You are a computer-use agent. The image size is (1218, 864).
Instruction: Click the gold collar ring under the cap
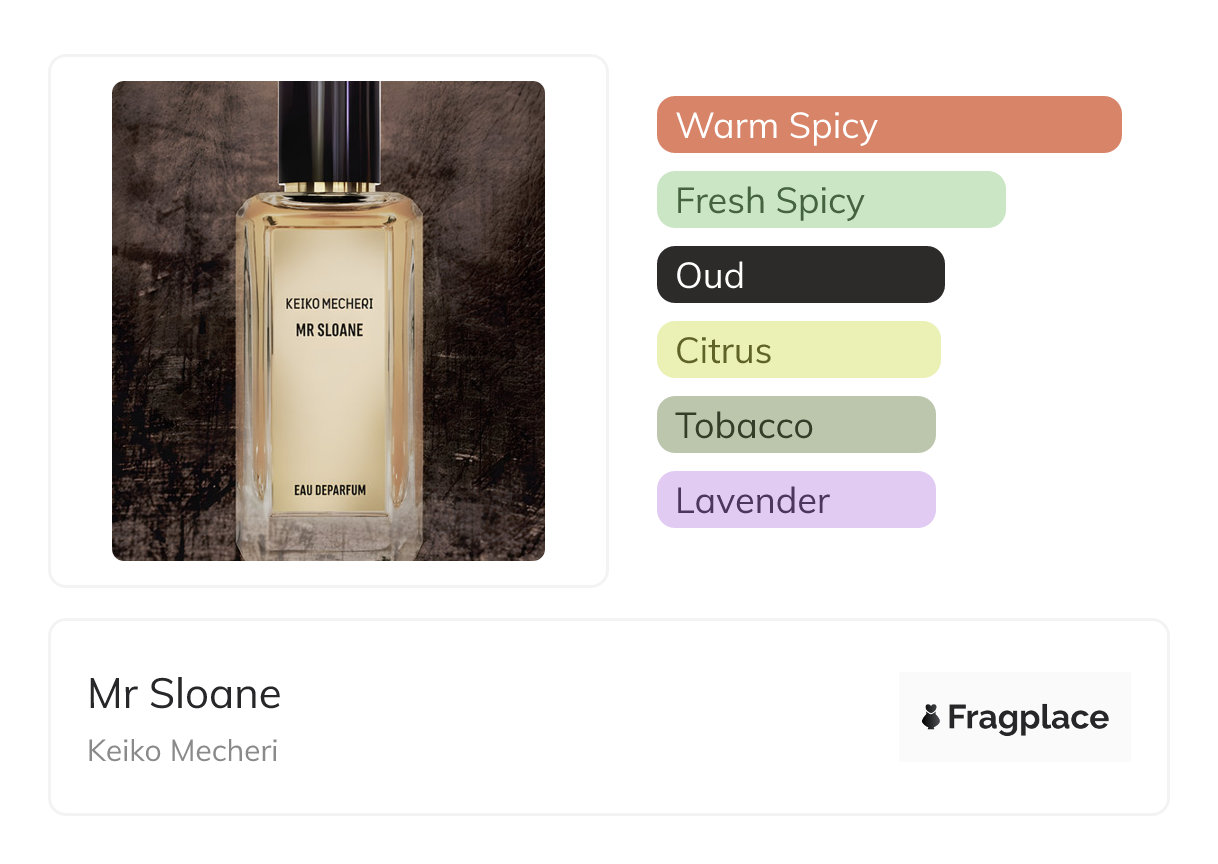pyautogui.click(x=329, y=188)
